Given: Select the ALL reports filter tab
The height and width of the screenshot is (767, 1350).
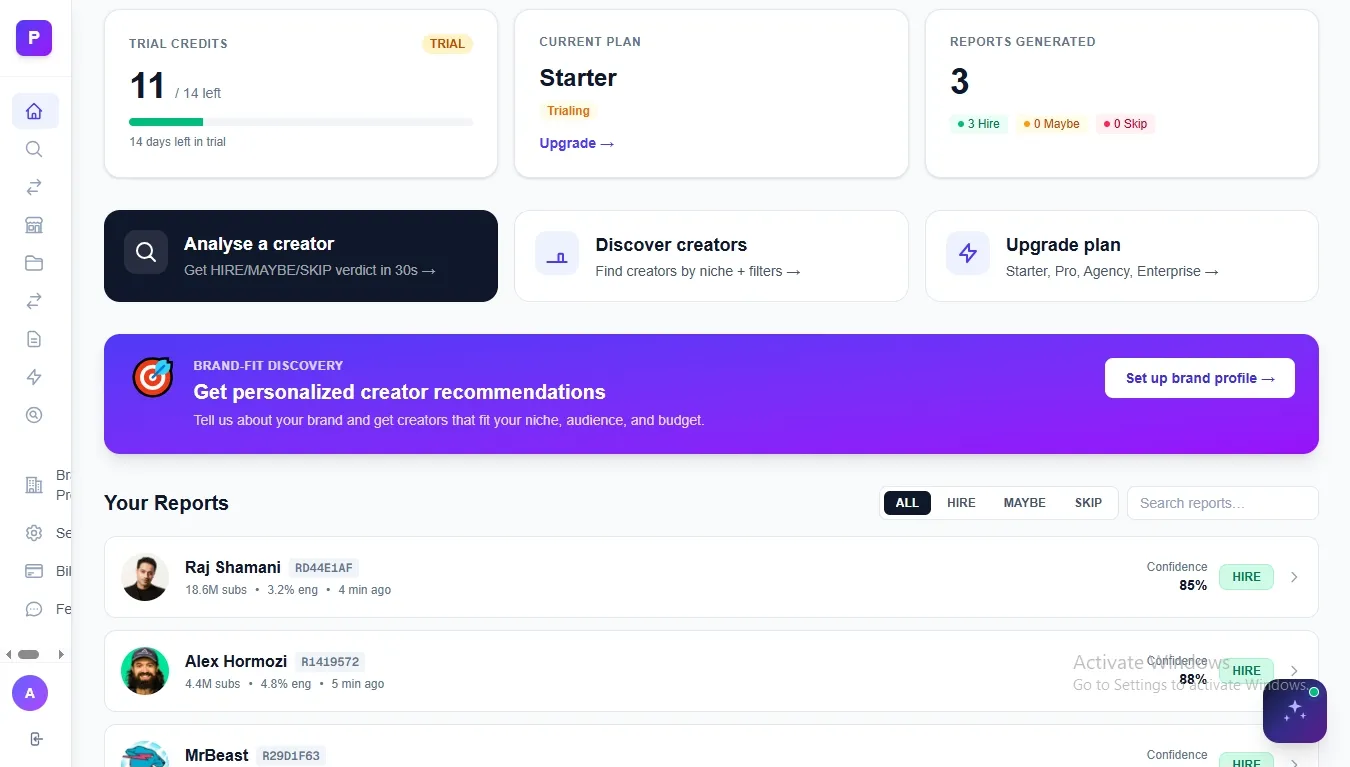Looking at the screenshot, I should click(x=907, y=503).
